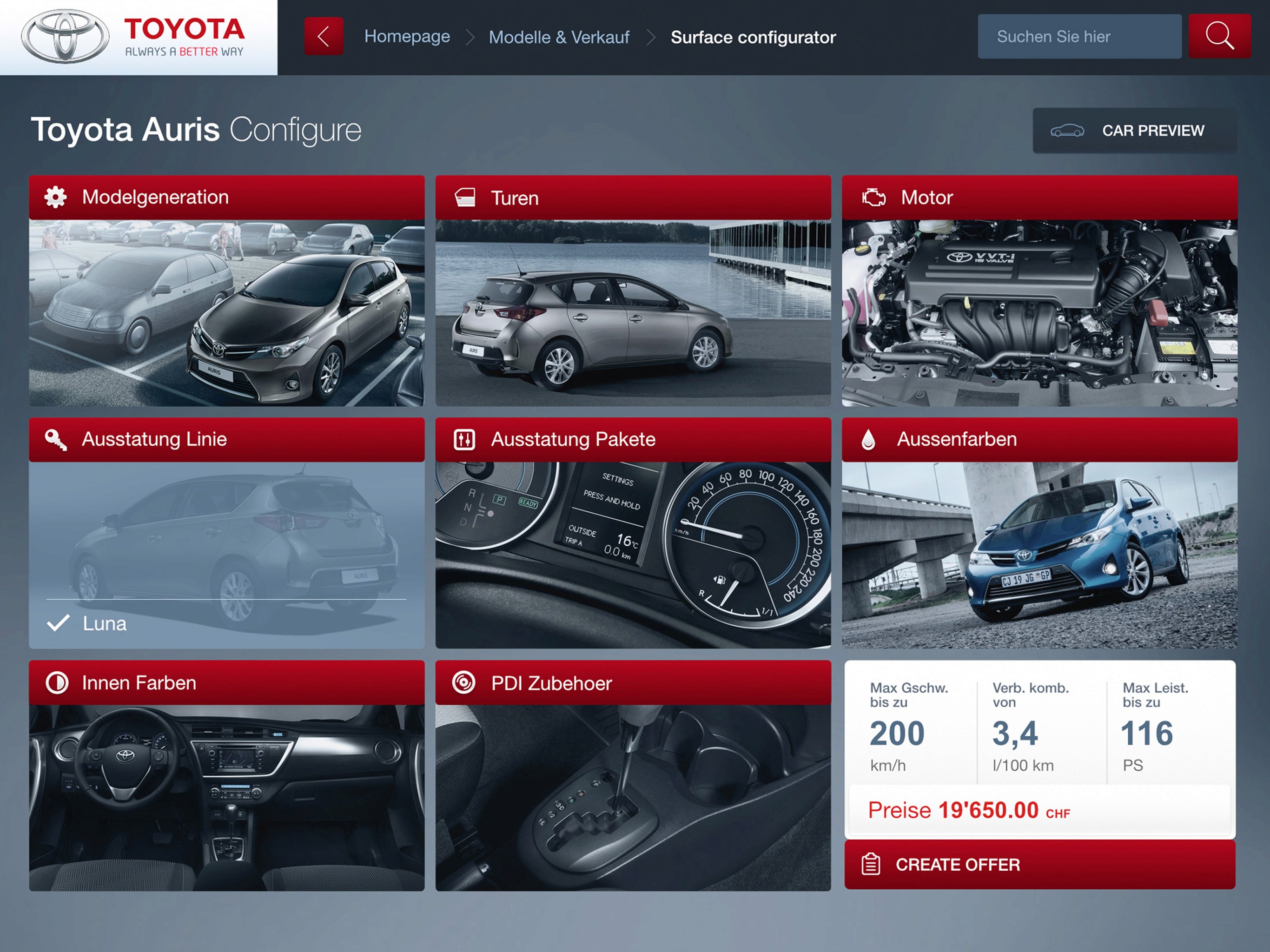Click the key icon on Ausstatung Linie
Viewport: 1270px width, 952px height.
point(56,439)
